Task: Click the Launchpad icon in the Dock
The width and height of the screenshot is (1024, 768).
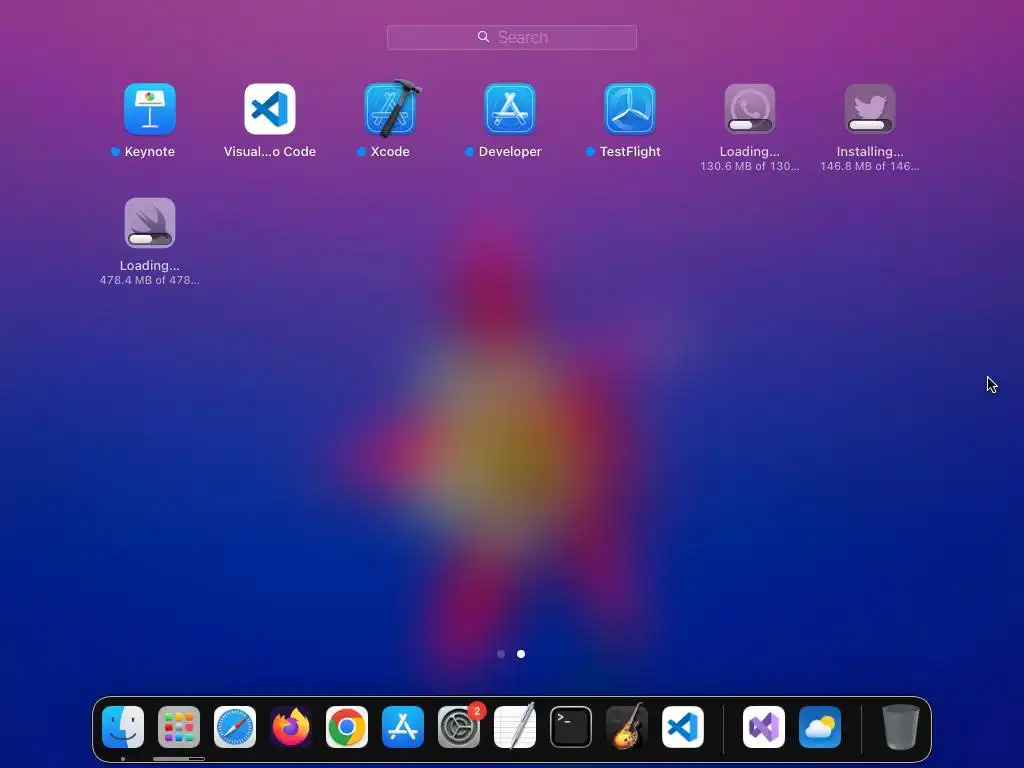Action: [179, 727]
